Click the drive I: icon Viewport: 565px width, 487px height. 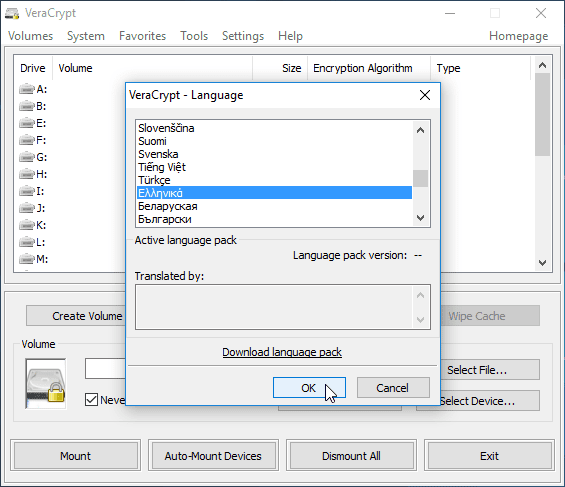point(27,191)
